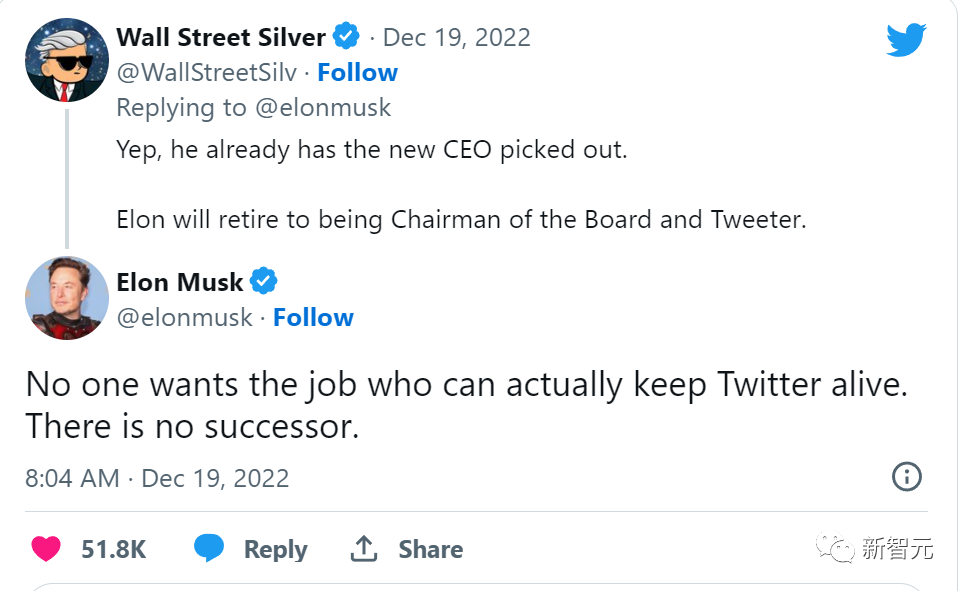Viewport: 965px width, 591px height.
Task: Click the Twitter bird logo
Action: coord(906,40)
